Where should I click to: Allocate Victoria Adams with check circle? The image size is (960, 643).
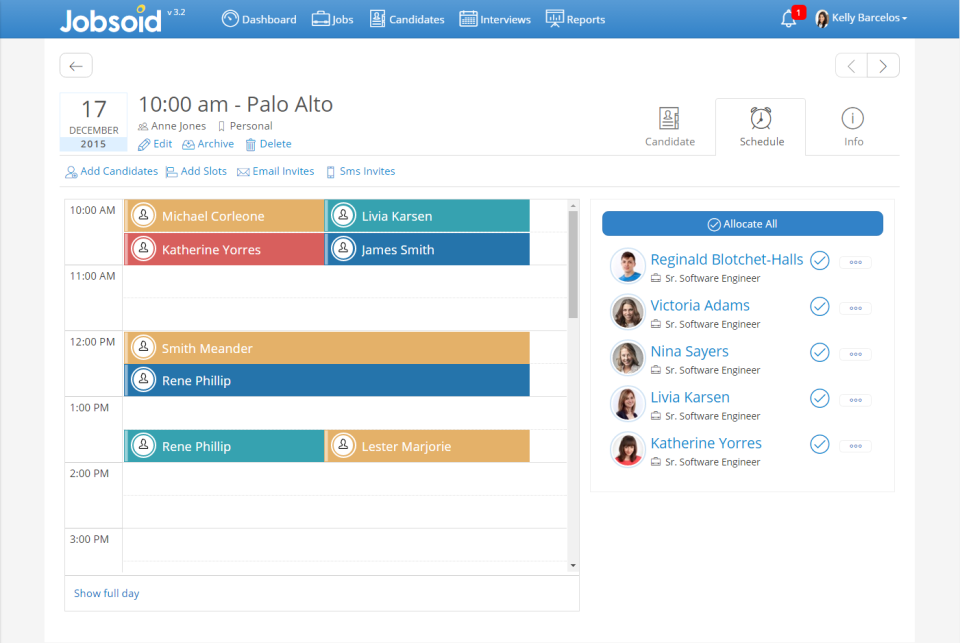coord(820,306)
